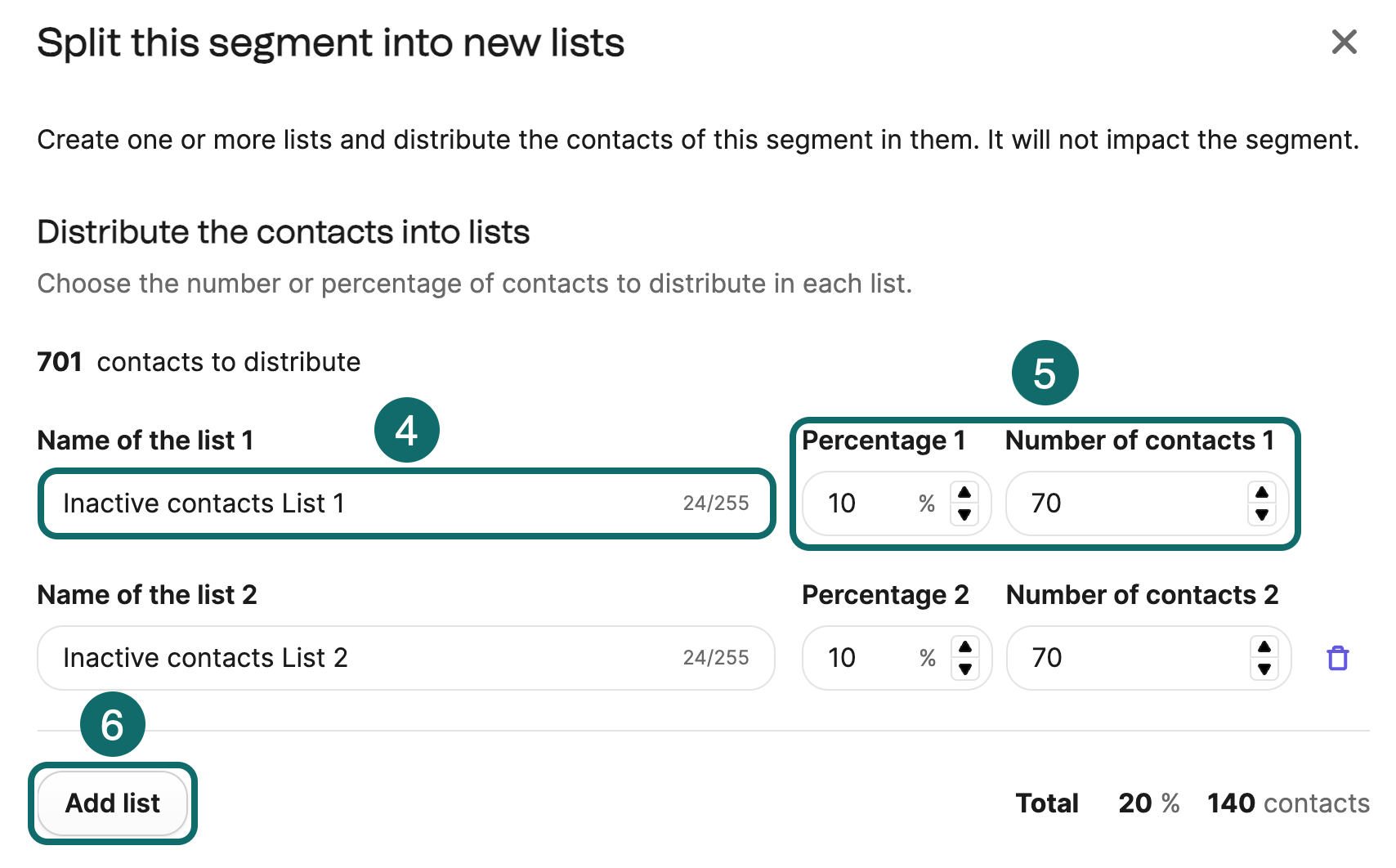Click the step 6 marker badge
1396x868 pixels.
coord(112,724)
